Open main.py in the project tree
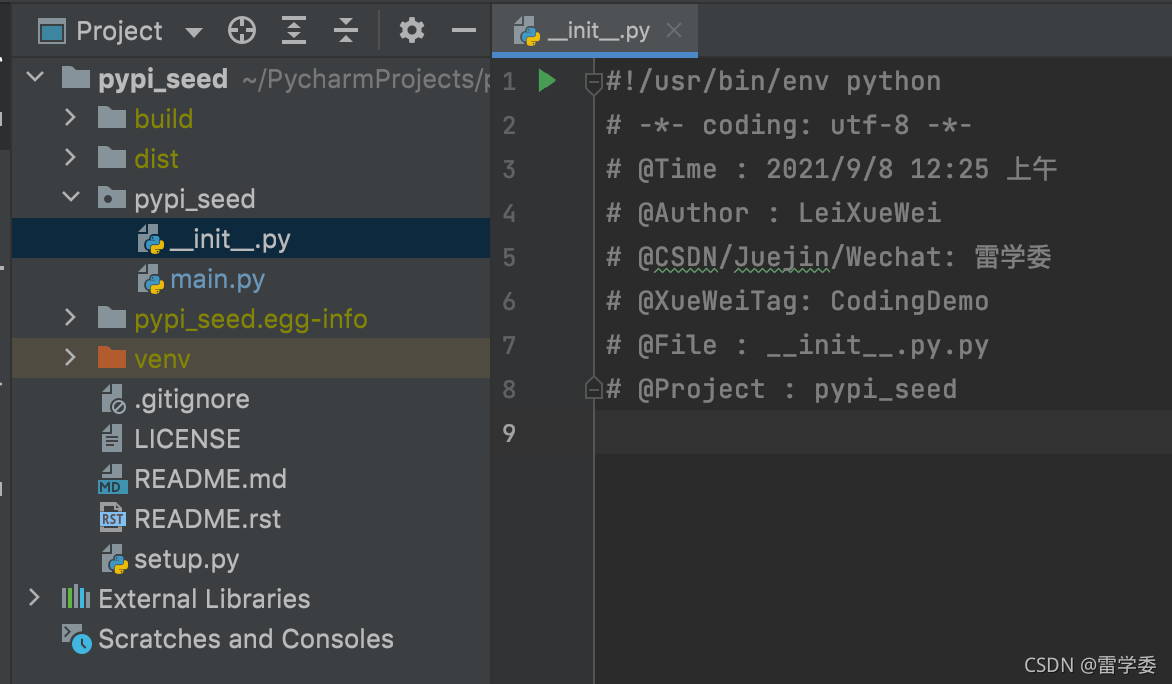Viewport: 1172px width, 684px height. pos(218,280)
